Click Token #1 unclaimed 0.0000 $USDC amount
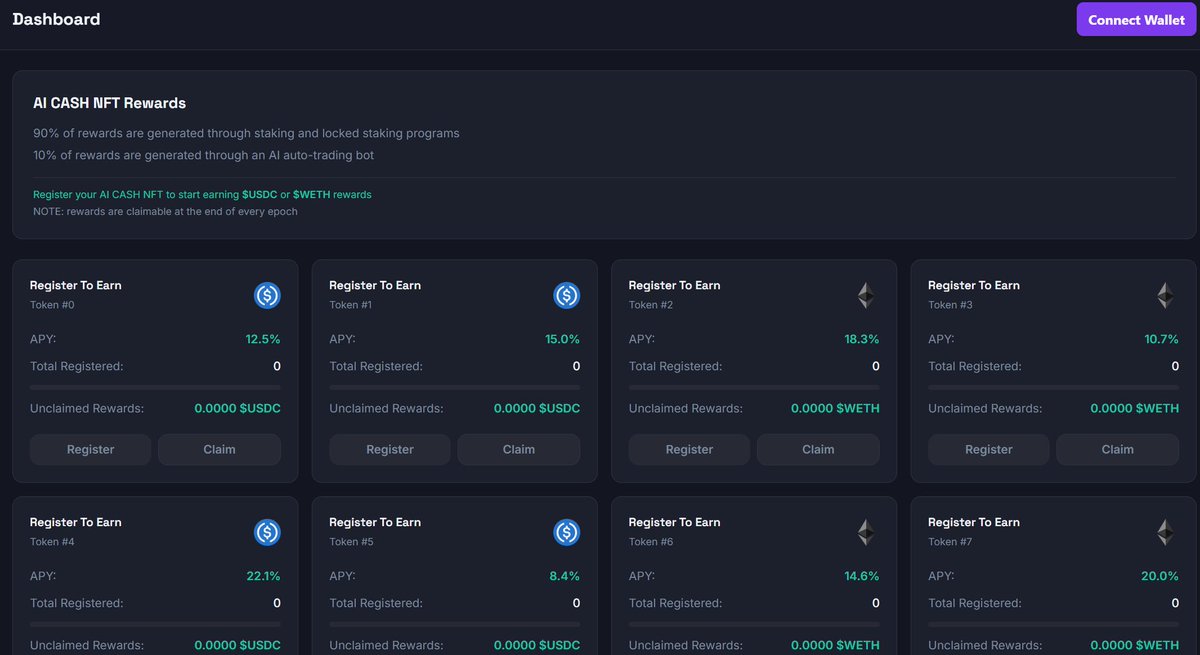 (x=537, y=408)
